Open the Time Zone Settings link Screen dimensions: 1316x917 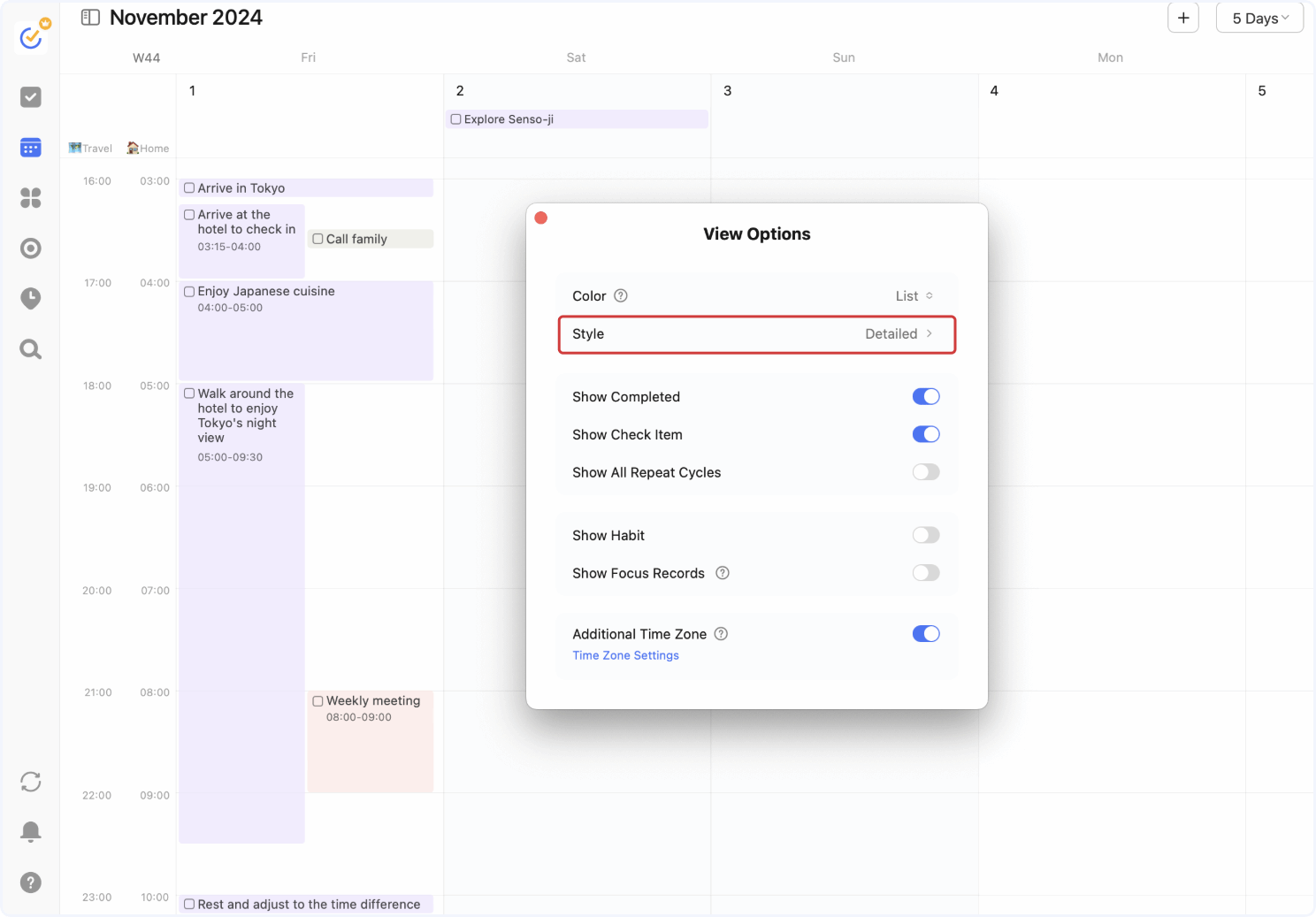pyautogui.click(x=625, y=655)
